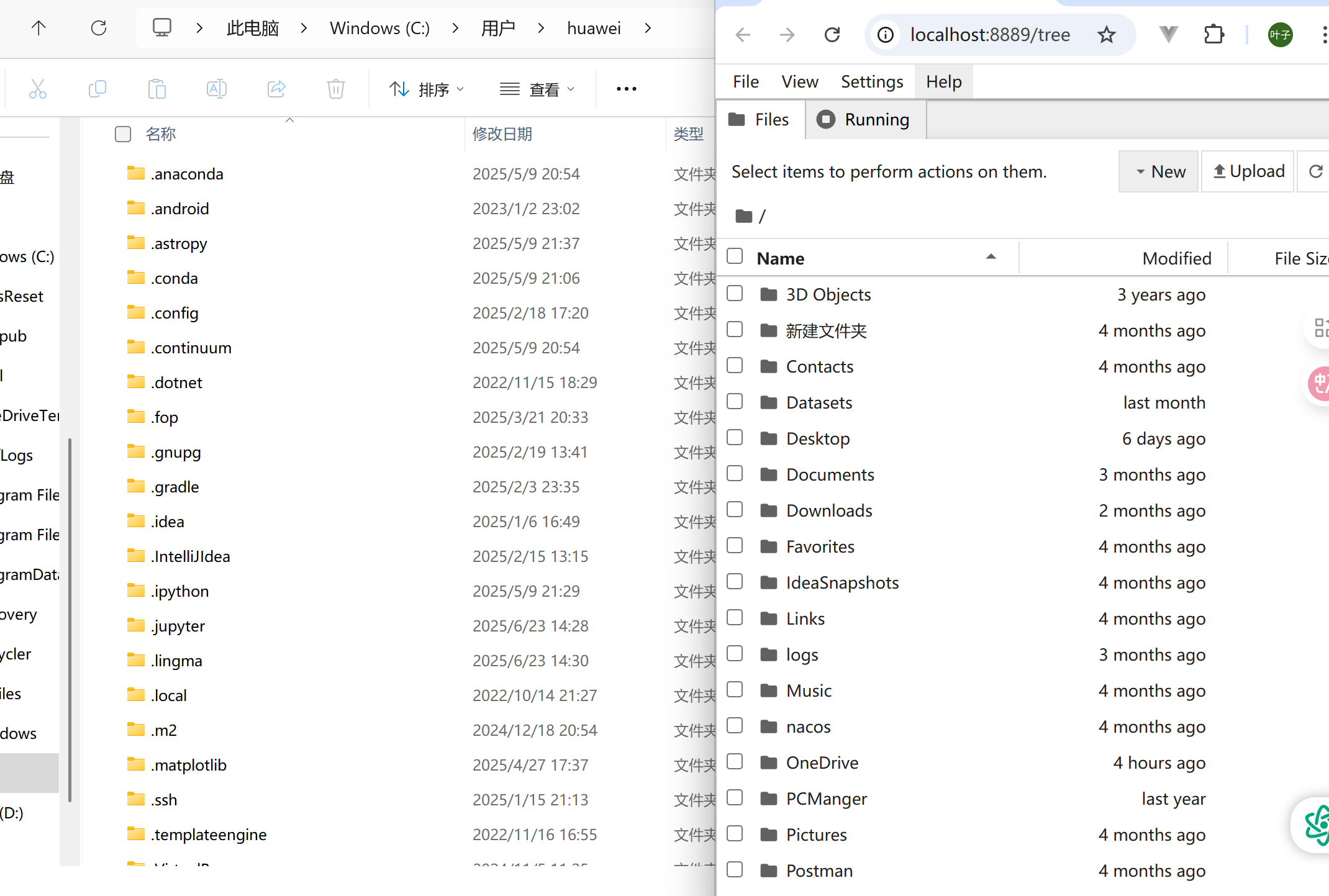The height and width of the screenshot is (896, 1329).
Task: Click the delete trash bin icon
Action: pyautogui.click(x=335, y=89)
